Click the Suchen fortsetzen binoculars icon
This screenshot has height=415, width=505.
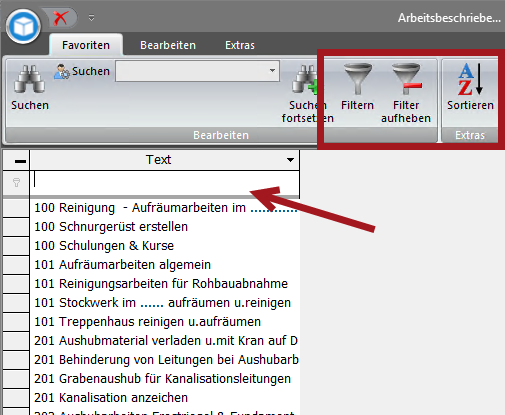305,79
